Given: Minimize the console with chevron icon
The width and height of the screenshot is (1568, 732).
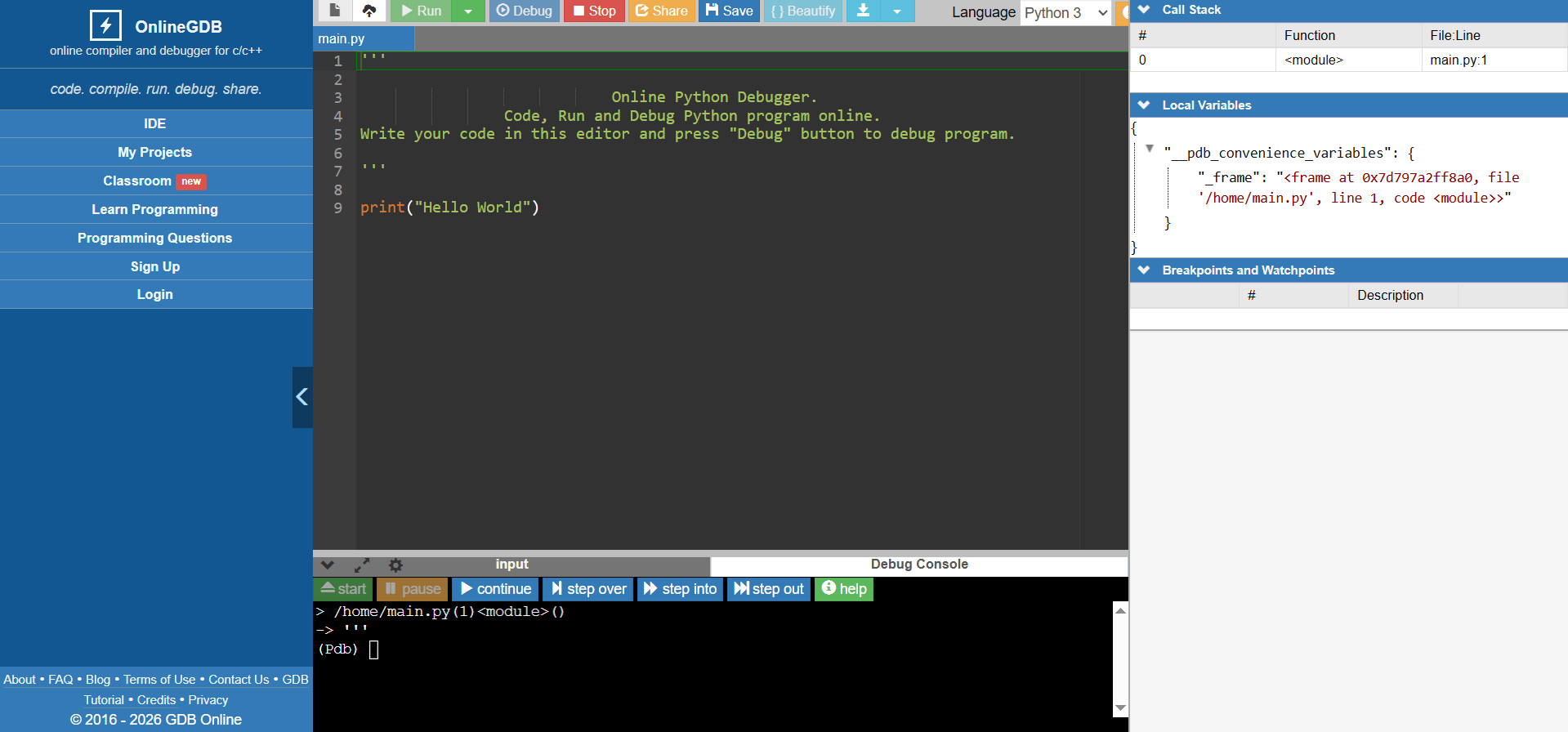Looking at the screenshot, I should (328, 565).
